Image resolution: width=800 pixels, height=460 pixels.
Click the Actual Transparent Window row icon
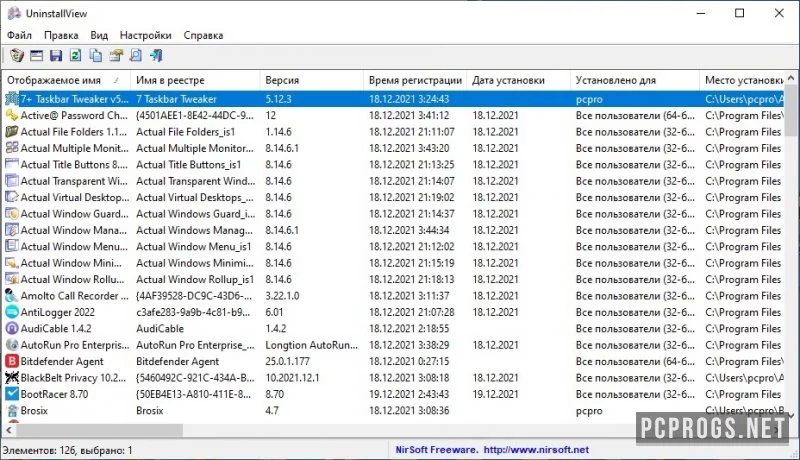tap(12, 181)
